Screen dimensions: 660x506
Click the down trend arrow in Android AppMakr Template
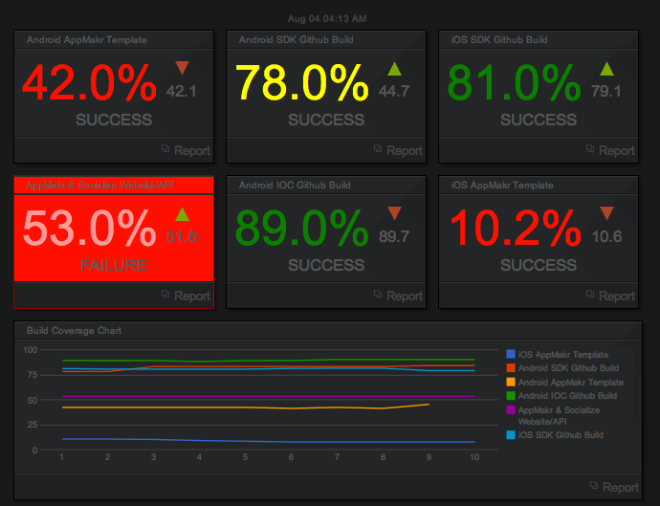pos(182,68)
